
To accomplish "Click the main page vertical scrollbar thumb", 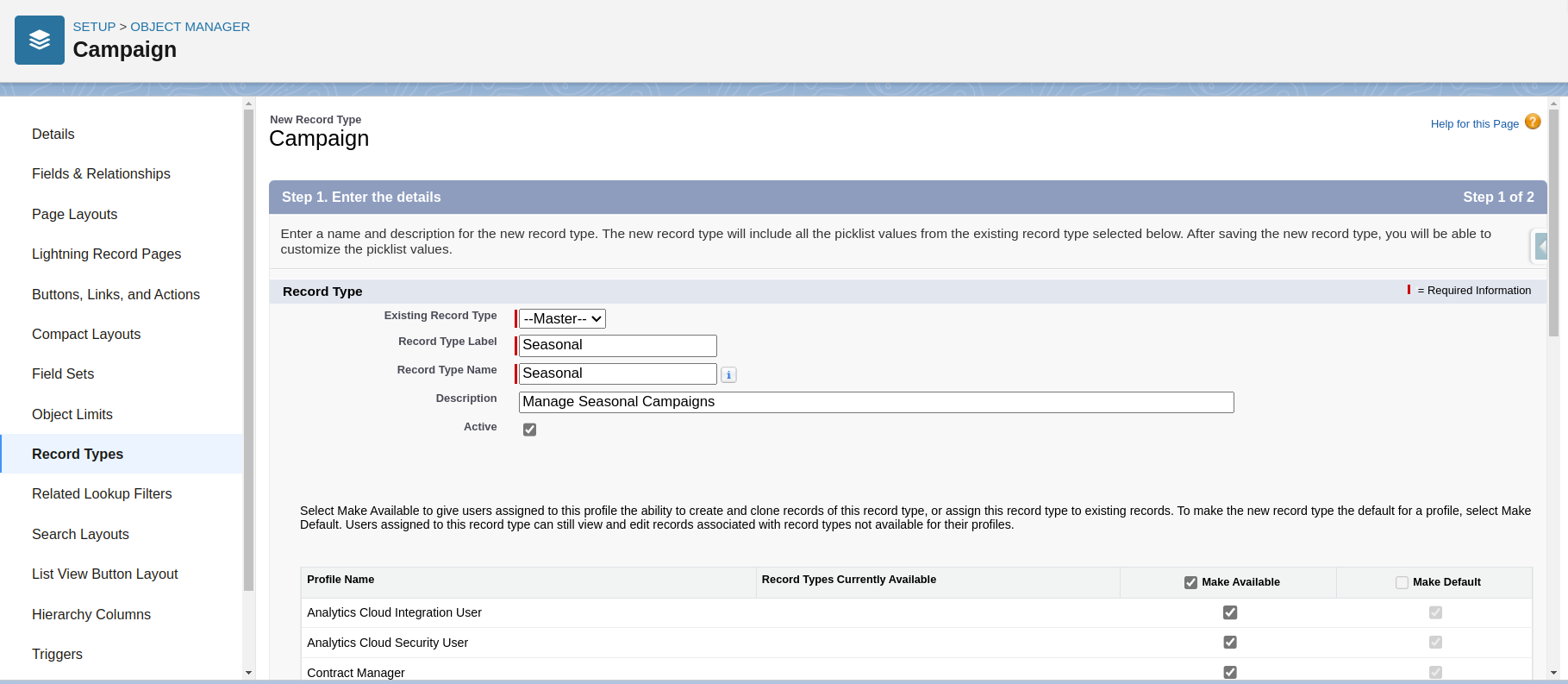I will pos(1554,223).
